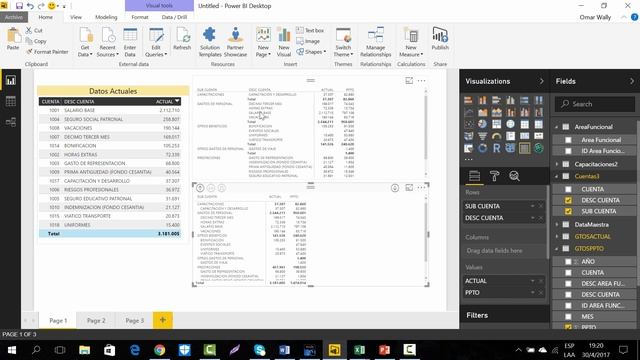Screen dimensions: 640x360
Task: Open the Archivo tab
Action: (x=14, y=17)
